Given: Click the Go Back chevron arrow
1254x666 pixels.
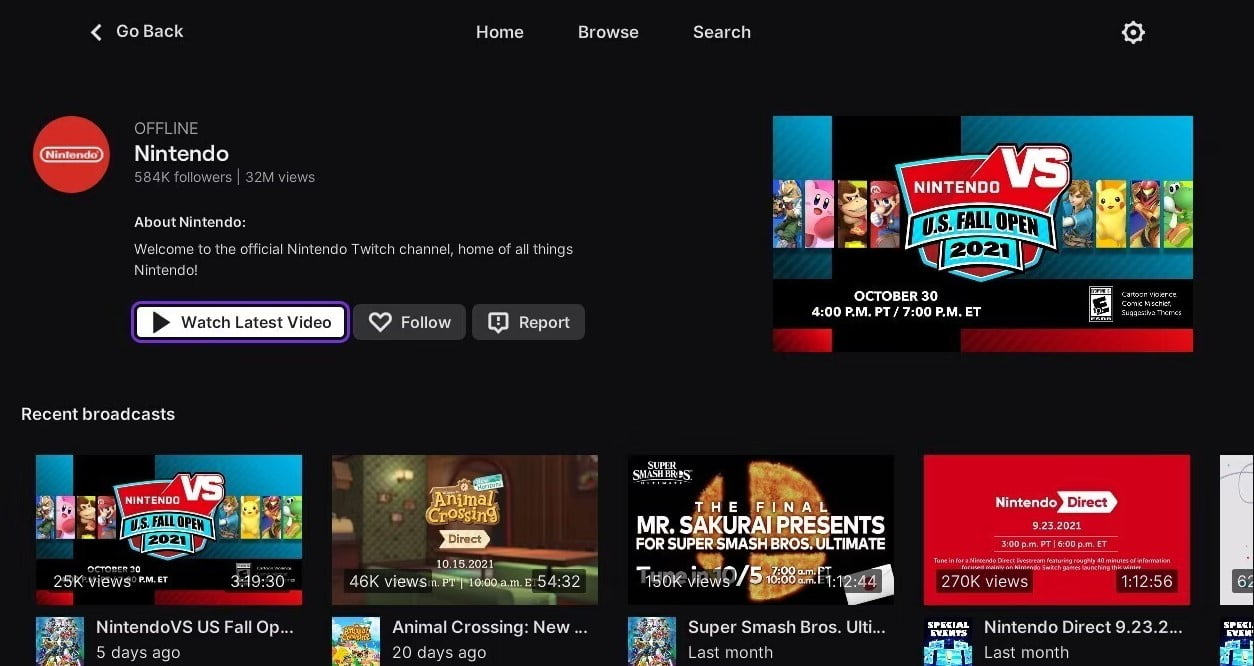Looking at the screenshot, I should pyautogui.click(x=96, y=32).
